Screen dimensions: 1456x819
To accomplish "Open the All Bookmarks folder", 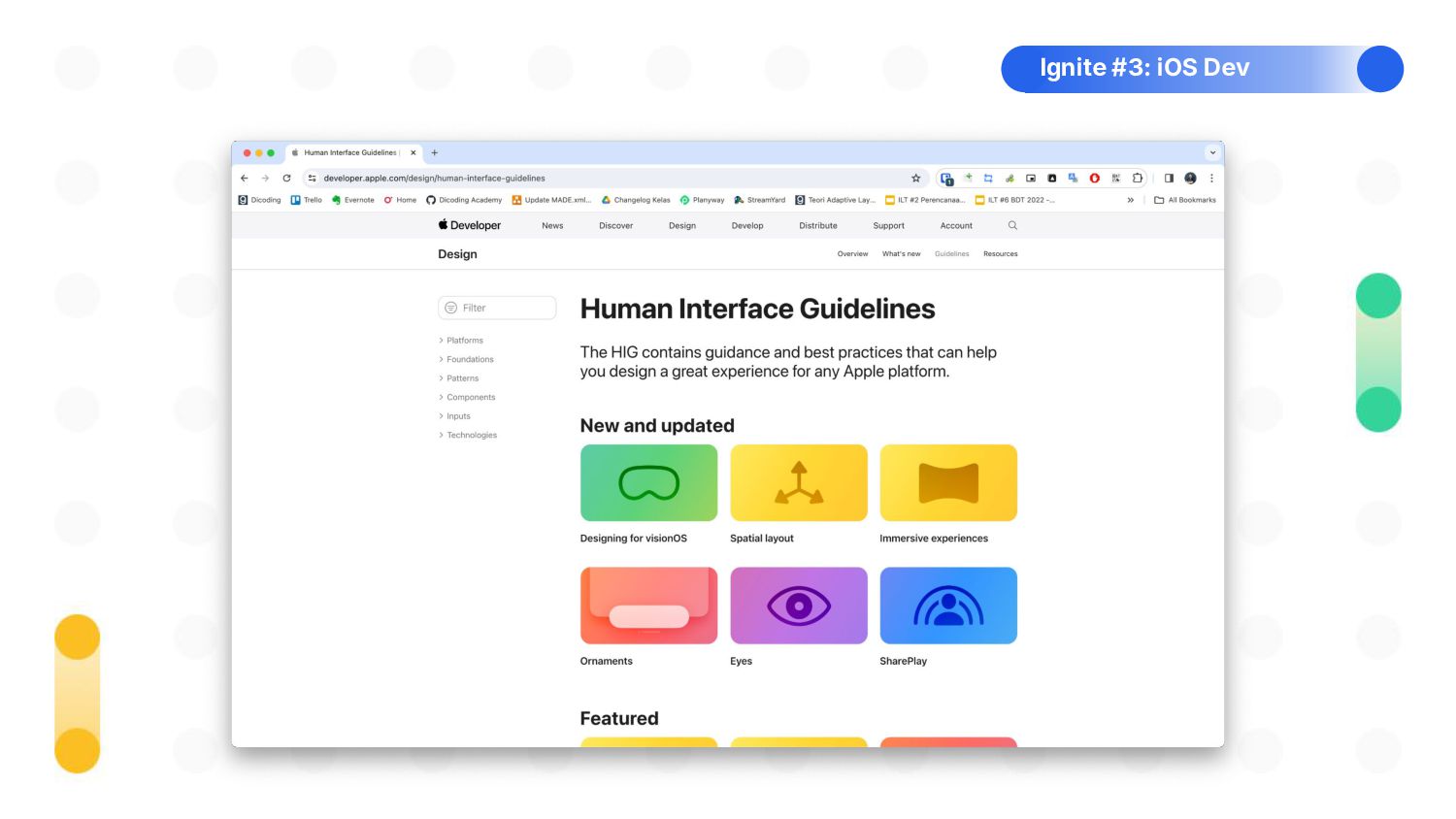I will (x=1185, y=200).
